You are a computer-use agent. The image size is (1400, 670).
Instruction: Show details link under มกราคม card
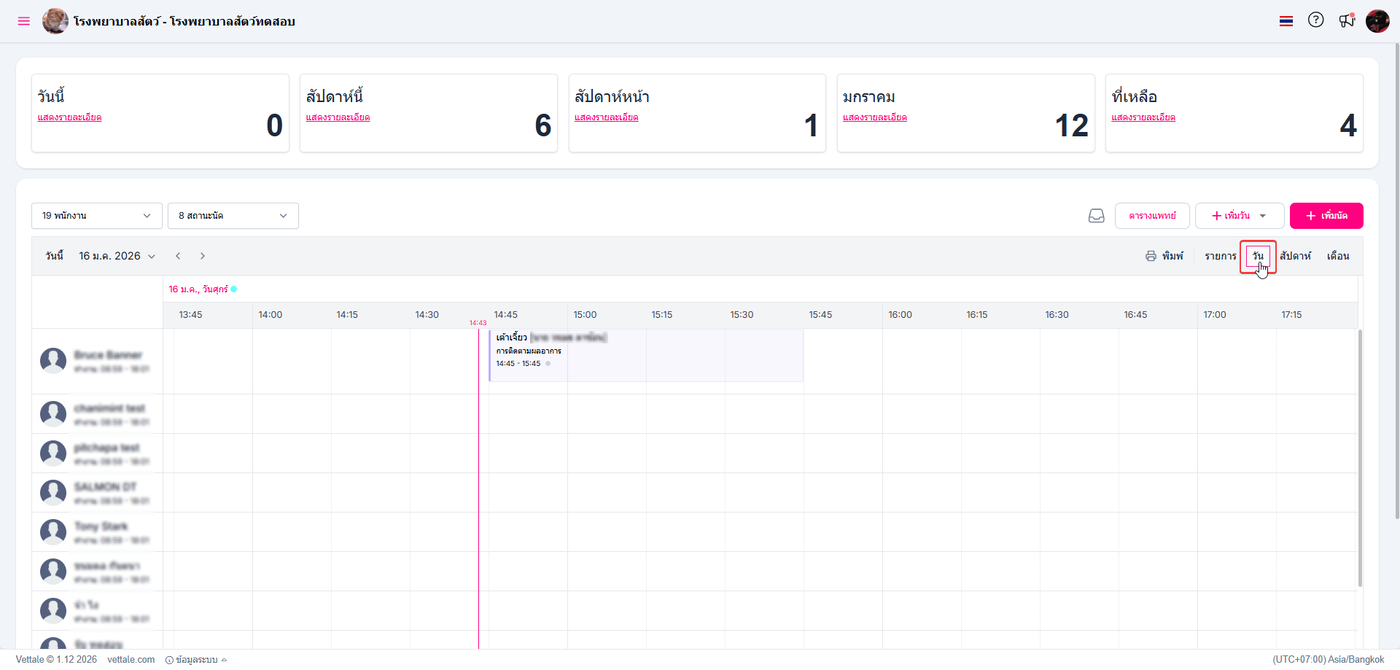tap(875, 117)
